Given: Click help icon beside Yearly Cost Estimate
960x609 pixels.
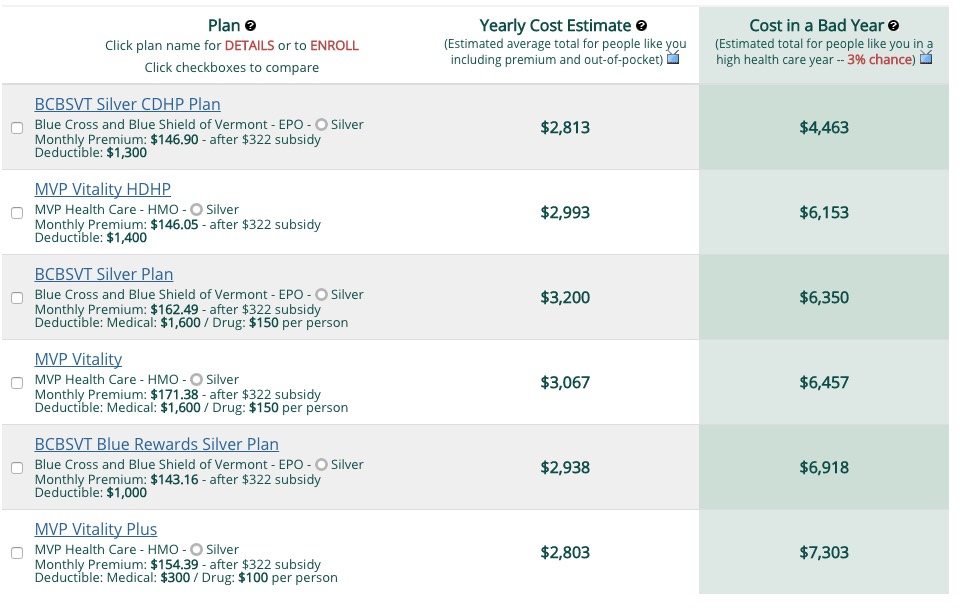Looking at the screenshot, I should click(642, 26).
